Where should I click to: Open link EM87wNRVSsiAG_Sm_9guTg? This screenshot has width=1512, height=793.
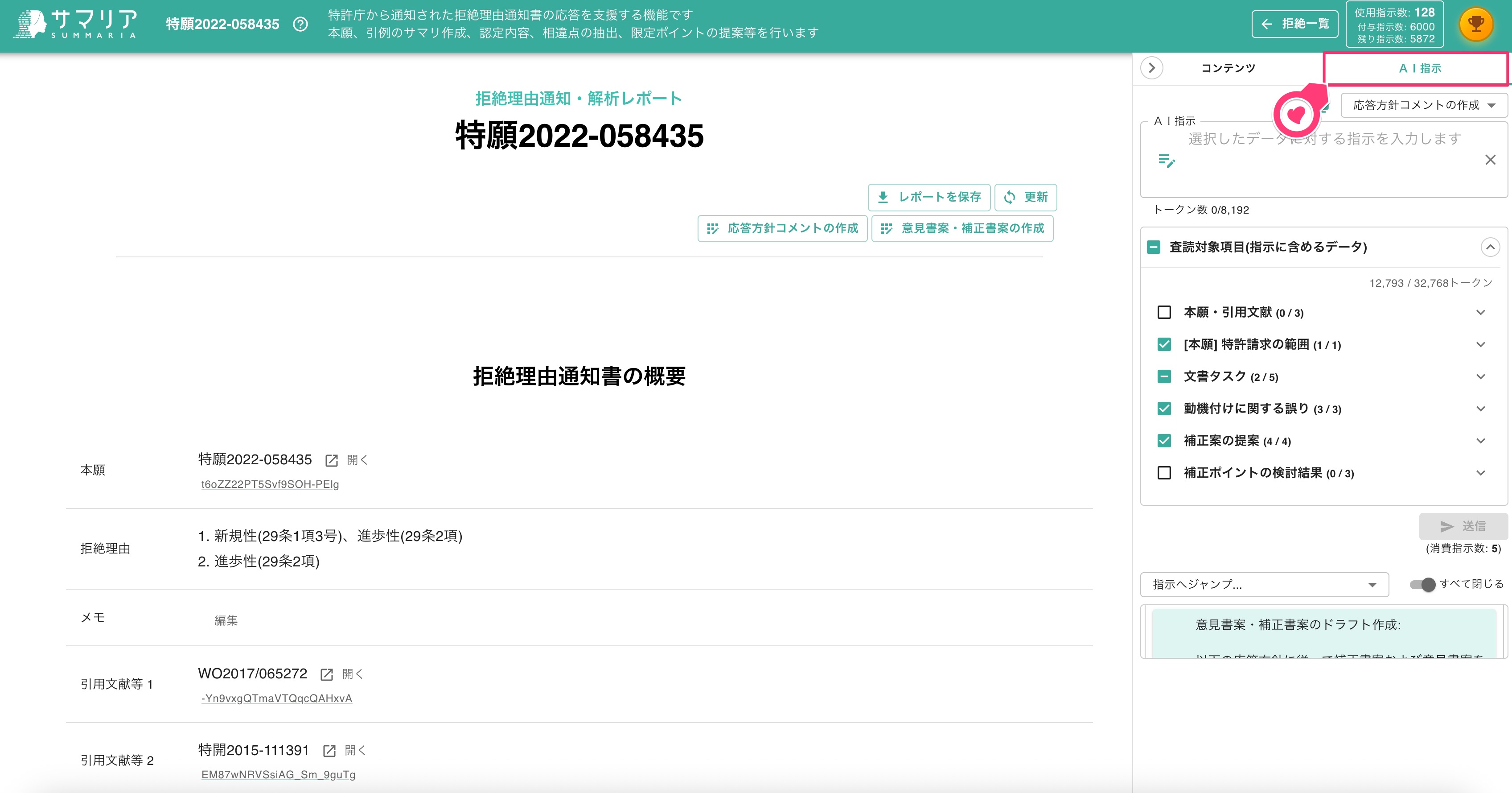tap(278, 775)
